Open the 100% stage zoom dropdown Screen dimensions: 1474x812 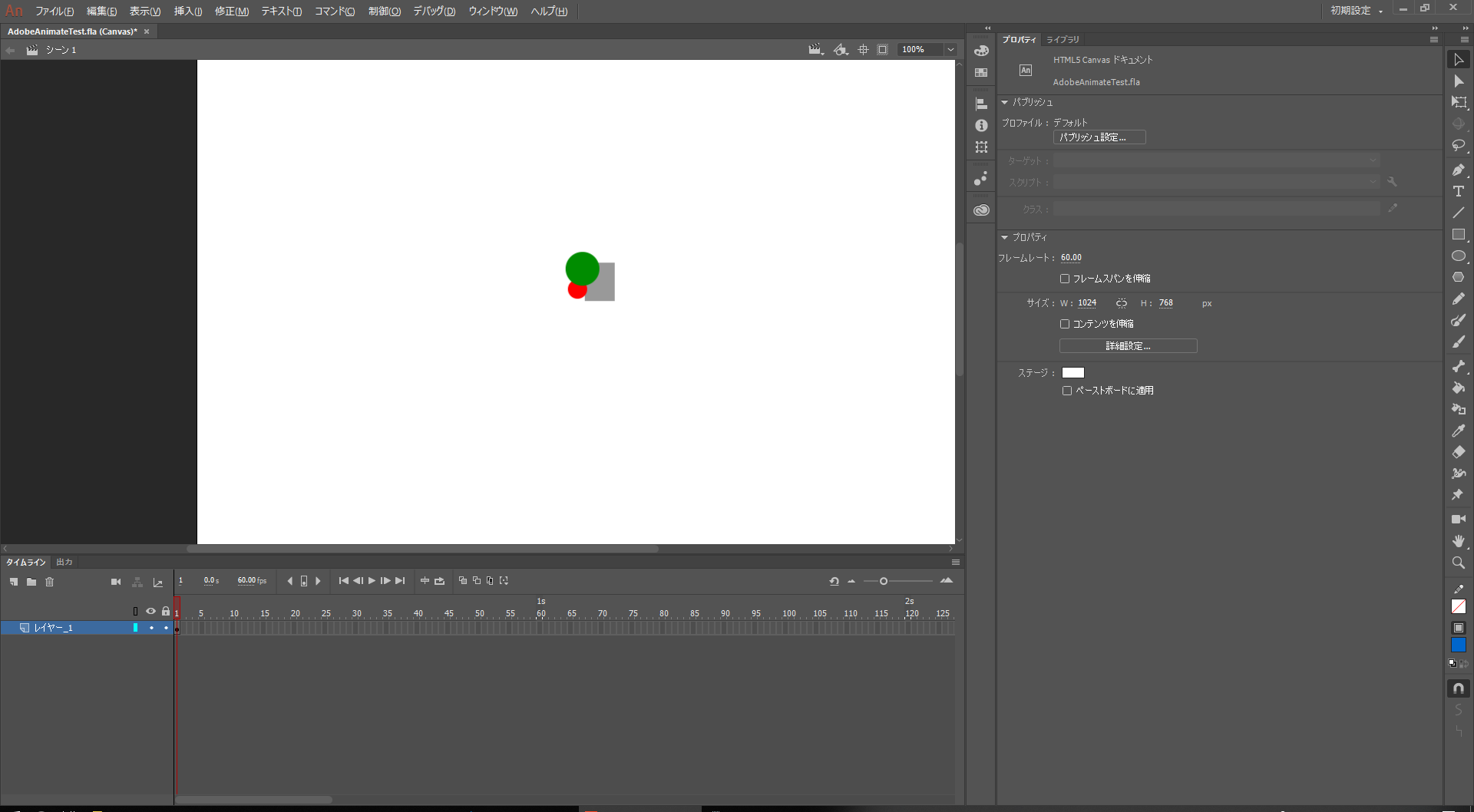(951, 49)
